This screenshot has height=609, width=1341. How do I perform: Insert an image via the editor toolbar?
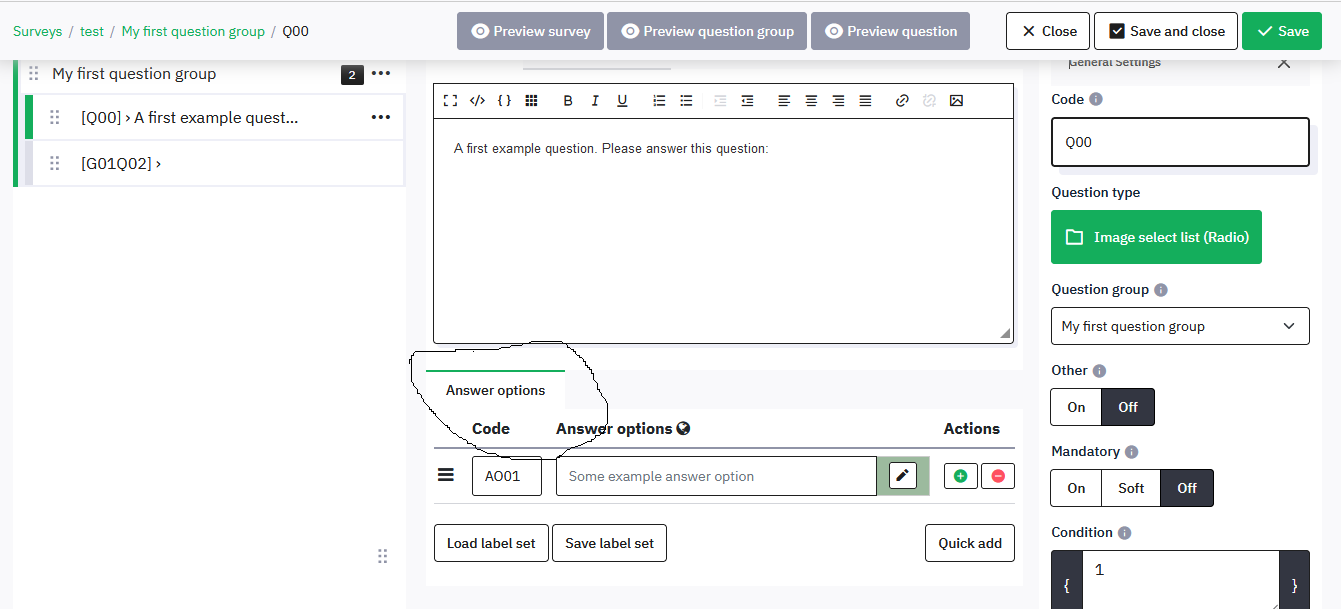pyautogui.click(x=957, y=101)
